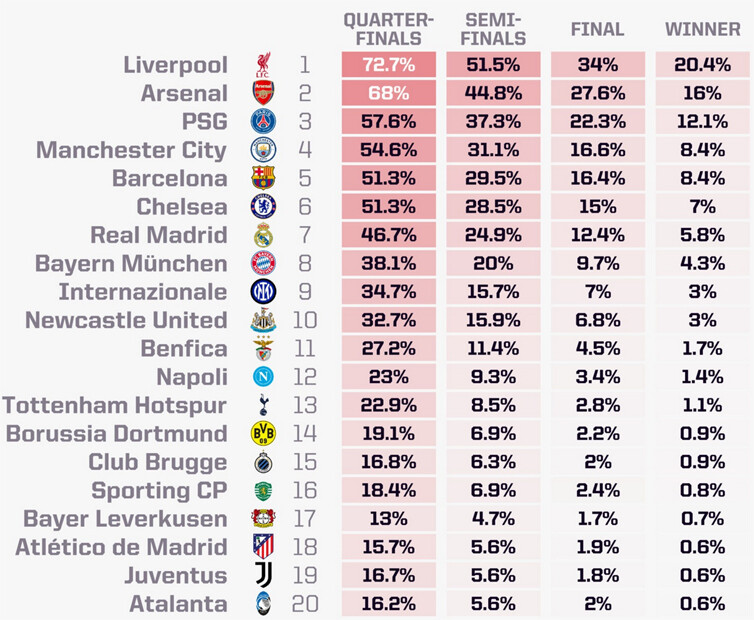754x620 pixels.
Task: Click the Borussia Dortmund BVB logo
Action: (x=263, y=433)
